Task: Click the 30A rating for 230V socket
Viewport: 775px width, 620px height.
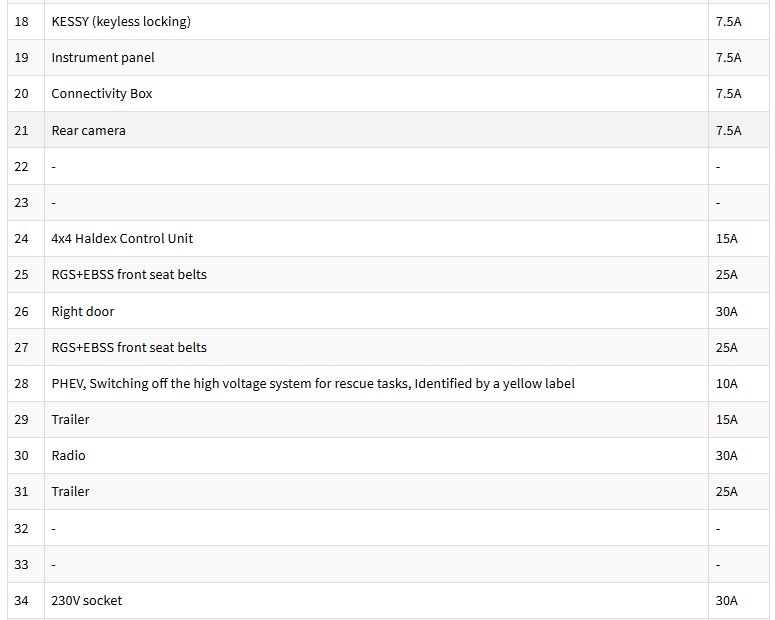Action: click(x=727, y=601)
